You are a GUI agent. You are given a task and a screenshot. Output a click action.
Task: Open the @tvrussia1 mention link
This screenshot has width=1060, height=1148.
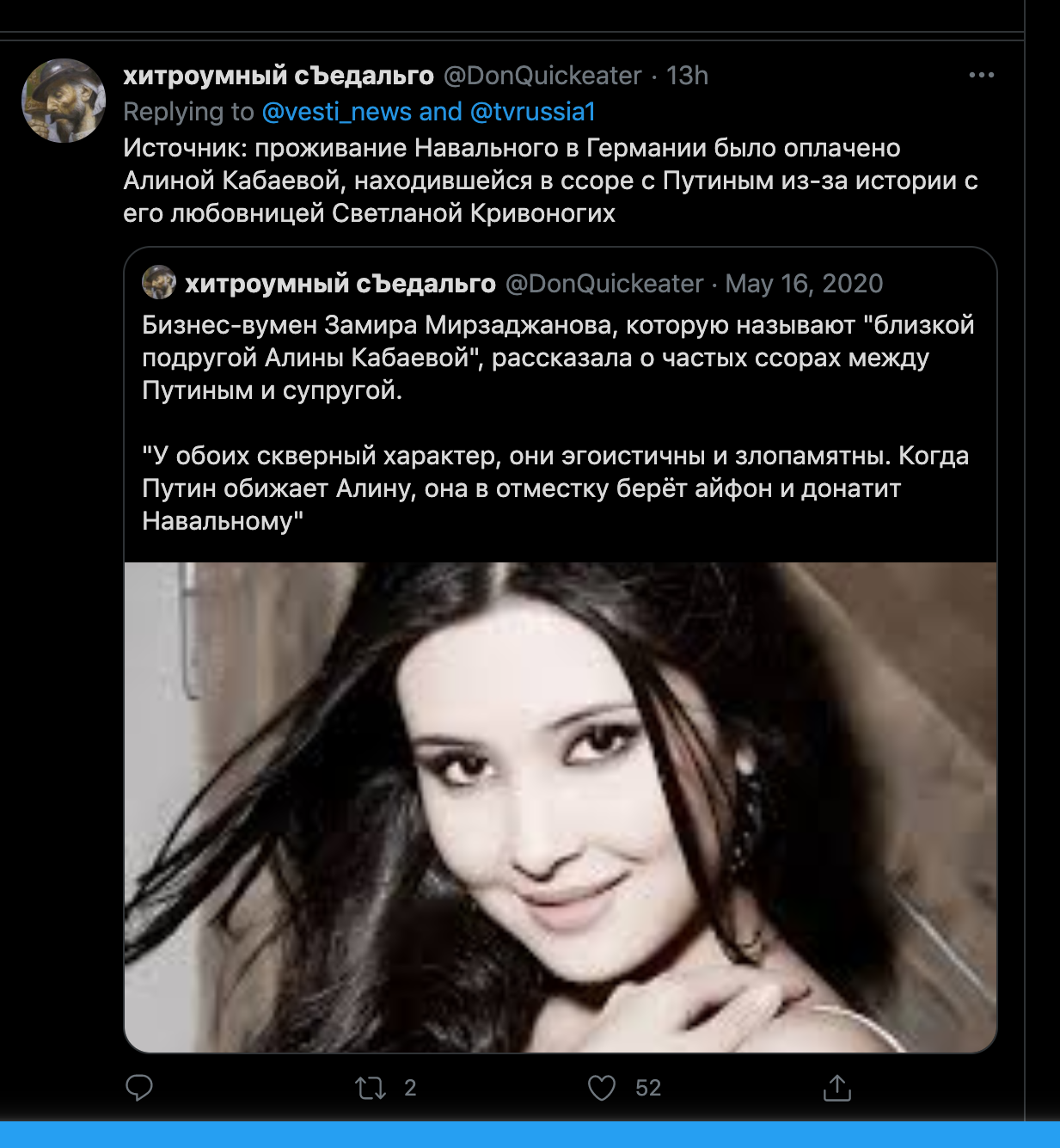tap(533, 112)
